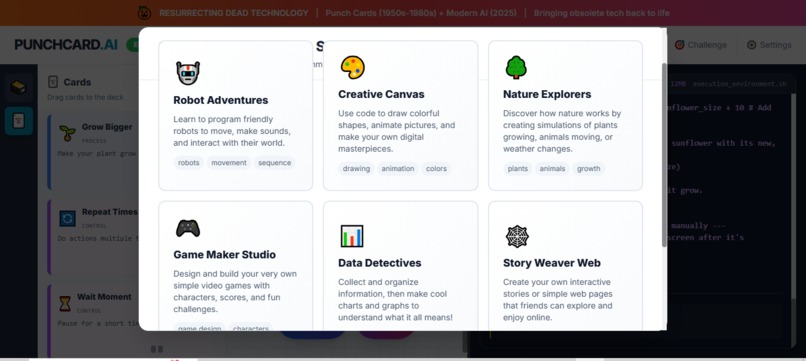This screenshot has height=361, width=806.
Task: Click the 'colors' tag
Action: tap(436, 169)
